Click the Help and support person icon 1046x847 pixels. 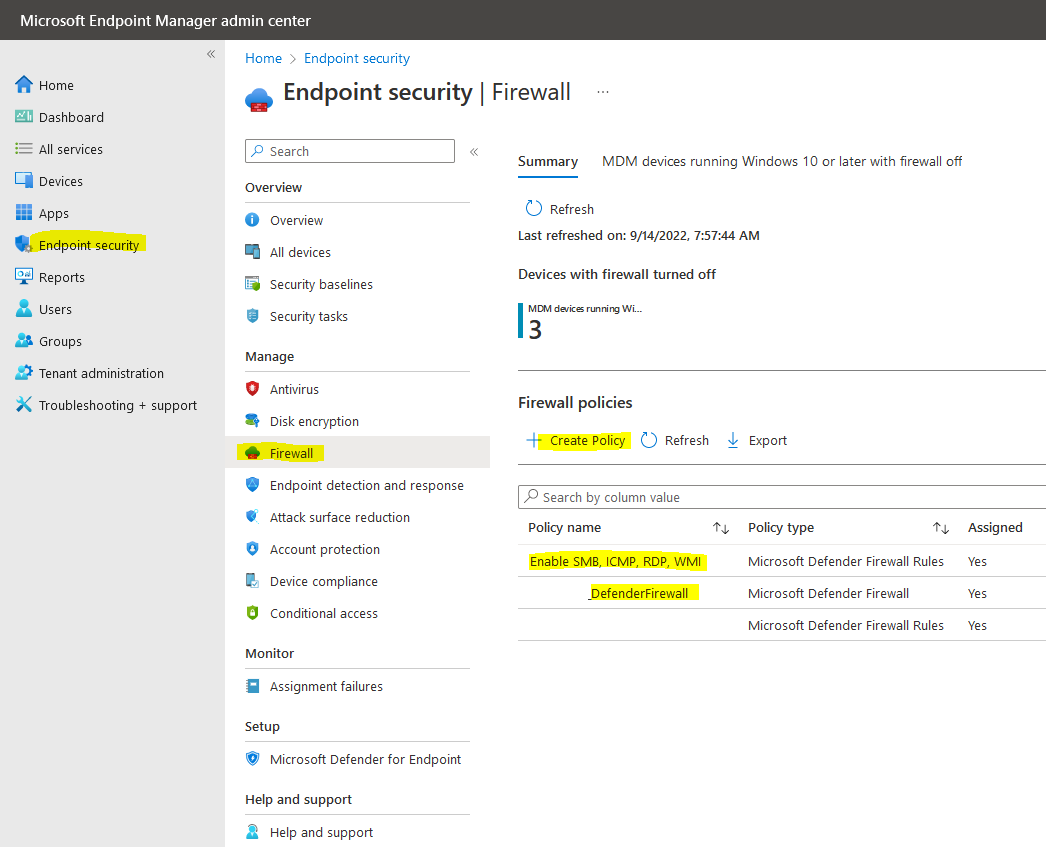point(252,832)
